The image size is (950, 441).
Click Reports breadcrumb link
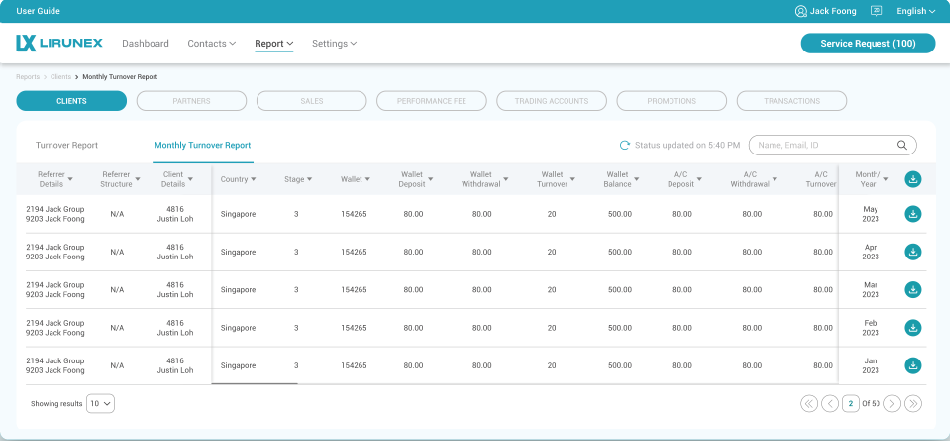coord(28,77)
